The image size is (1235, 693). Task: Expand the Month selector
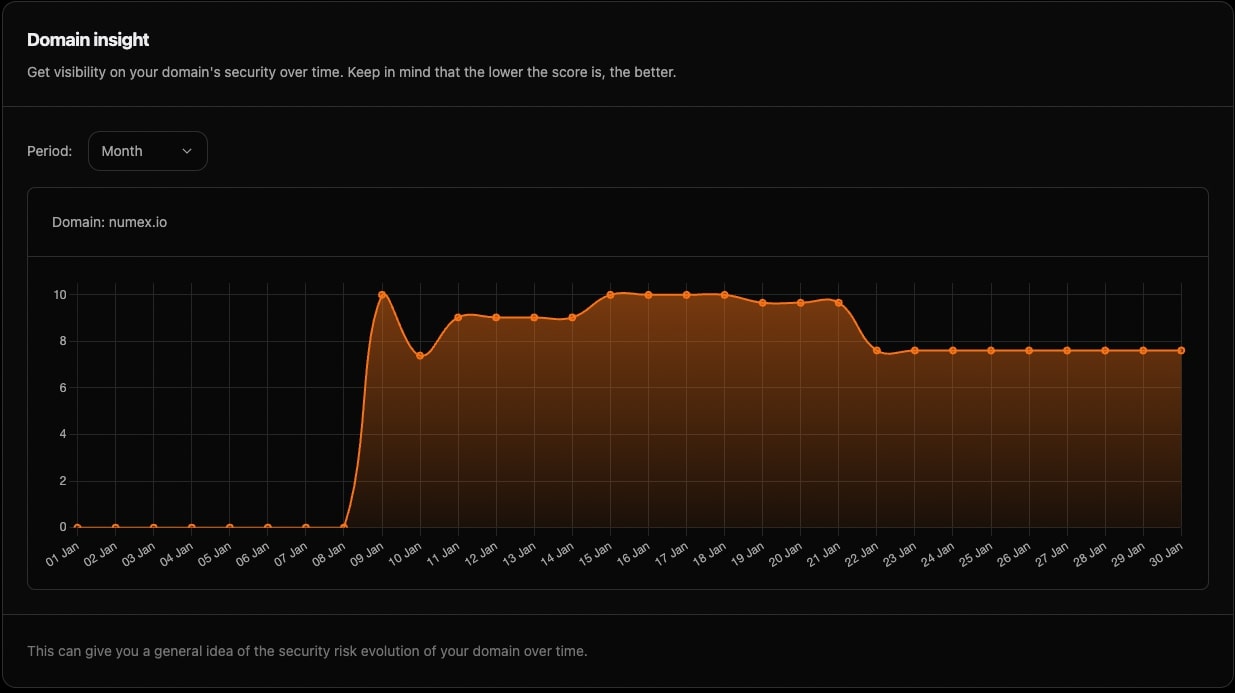147,150
